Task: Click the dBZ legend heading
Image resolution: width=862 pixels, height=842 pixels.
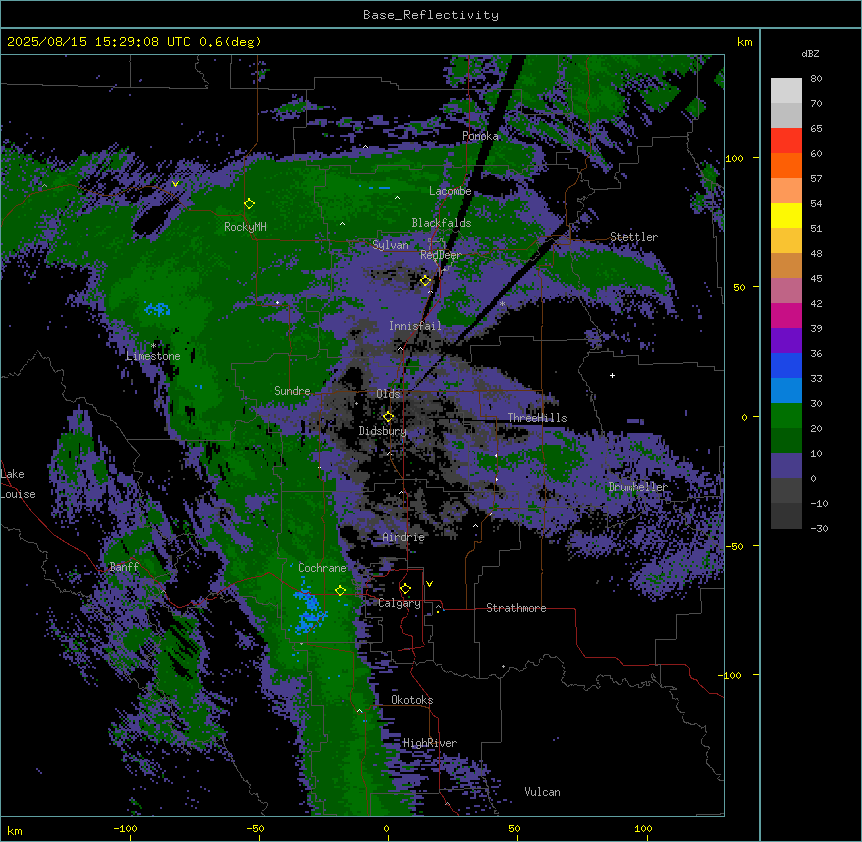Action: pos(810,54)
